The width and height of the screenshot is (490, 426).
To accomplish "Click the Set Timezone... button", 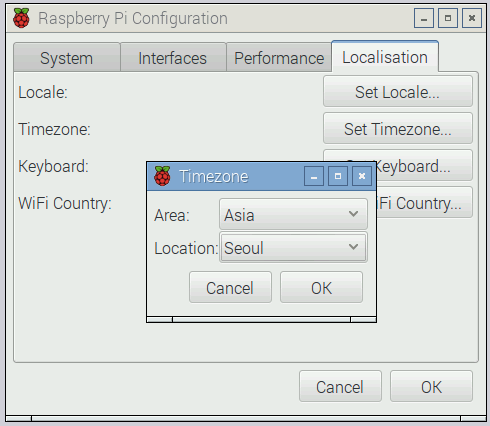I will tap(398, 128).
